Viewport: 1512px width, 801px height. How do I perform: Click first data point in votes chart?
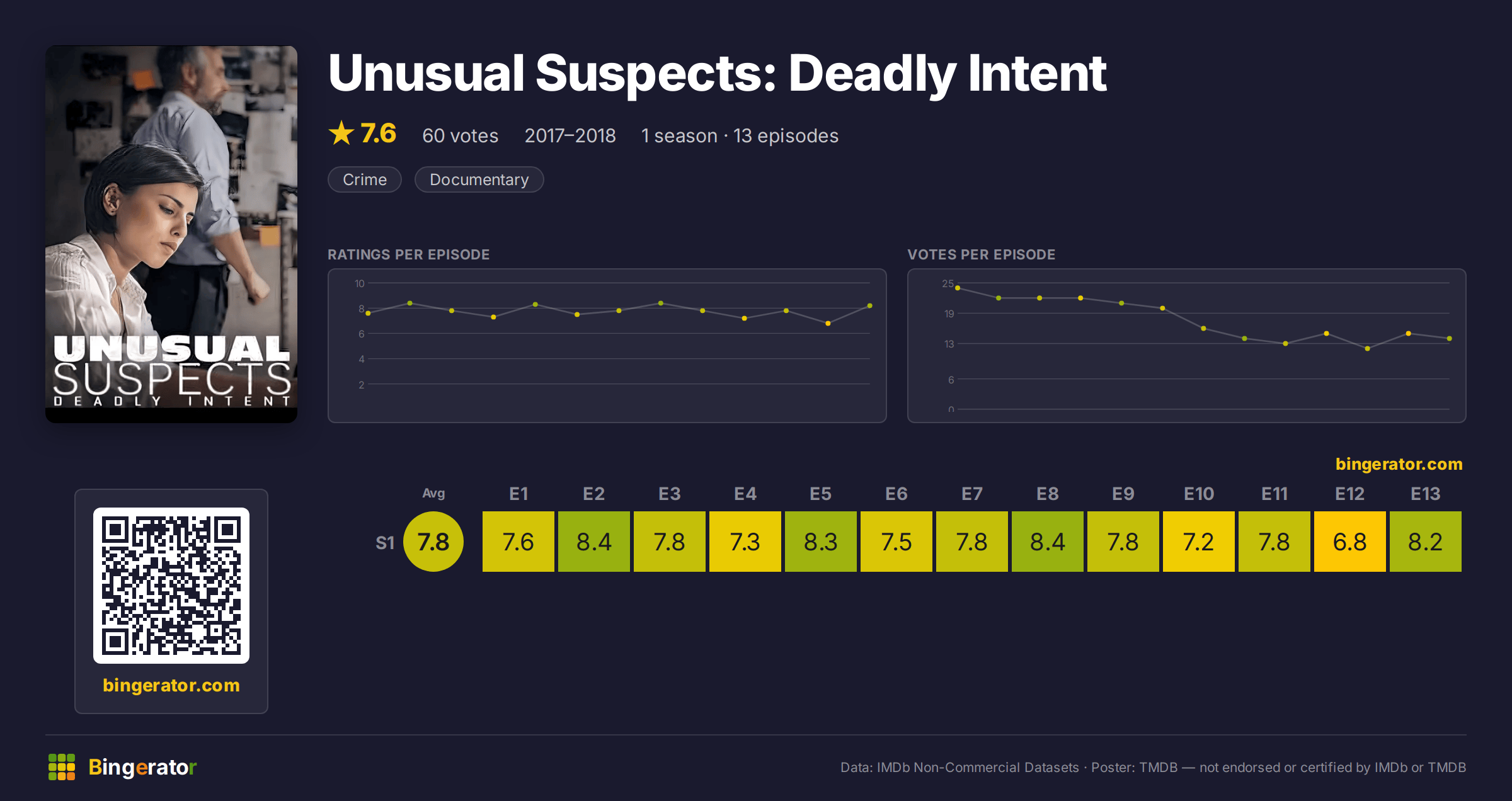pyautogui.click(x=958, y=288)
